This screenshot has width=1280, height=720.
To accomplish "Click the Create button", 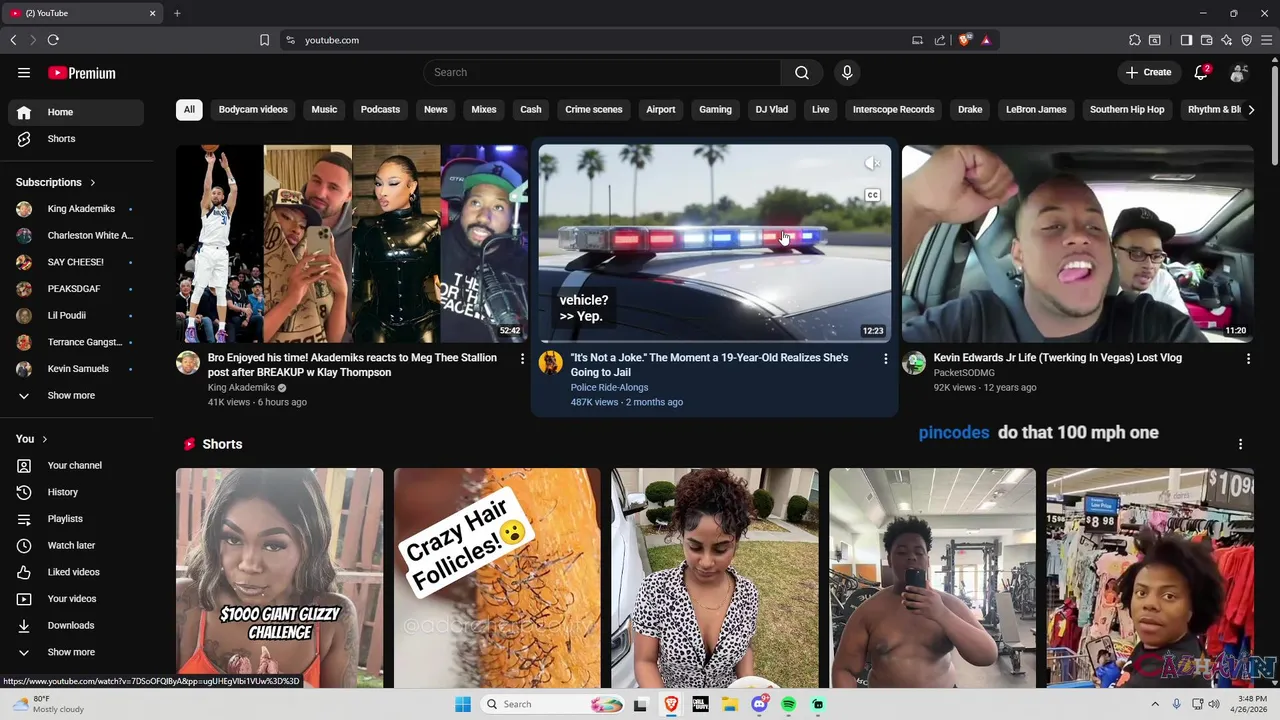I will (x=1148, y=72).
